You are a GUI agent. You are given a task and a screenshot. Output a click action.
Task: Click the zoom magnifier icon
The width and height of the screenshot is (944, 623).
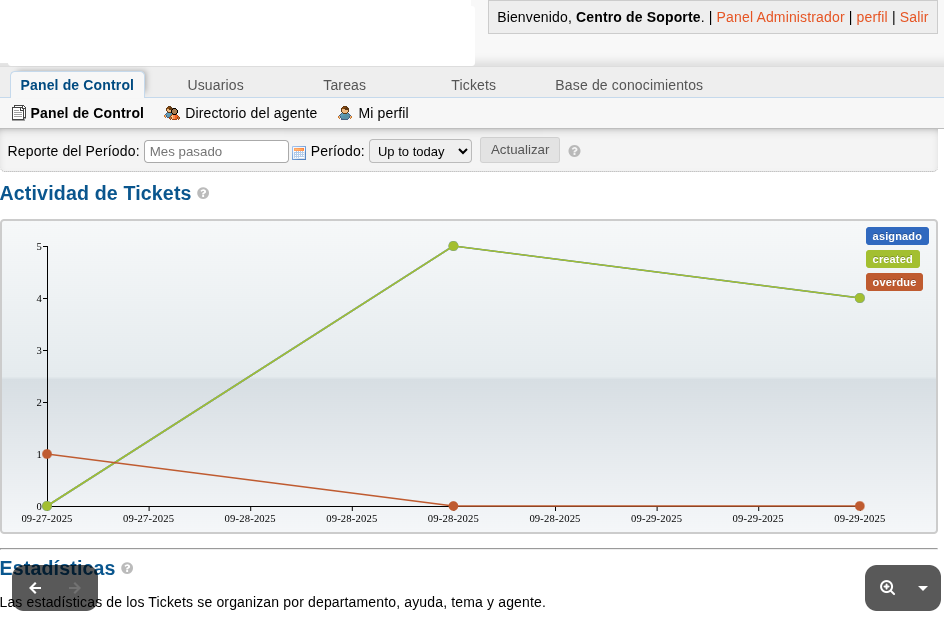[x=887, y=588]
